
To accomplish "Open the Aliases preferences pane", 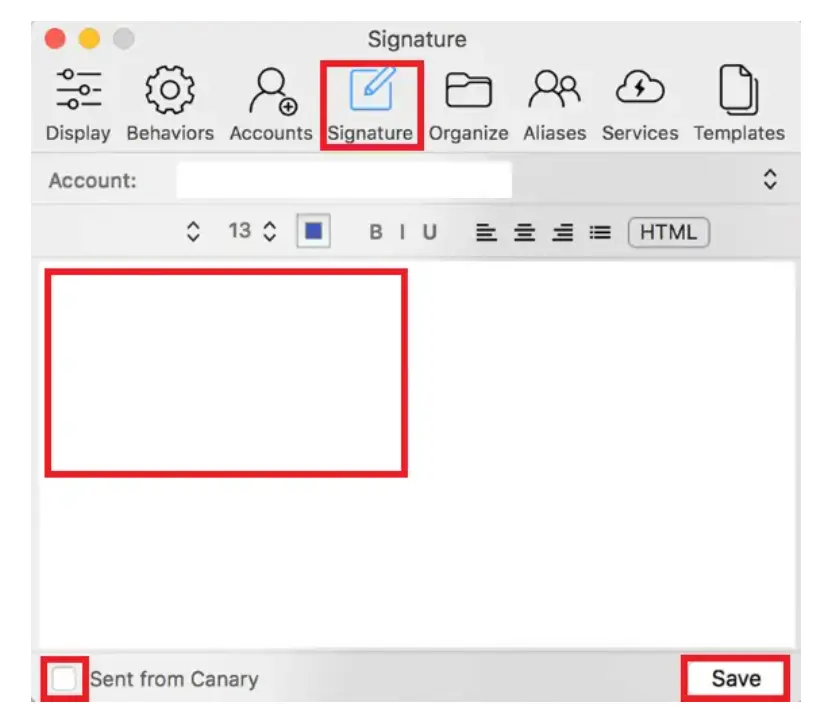I will (554, 105).
